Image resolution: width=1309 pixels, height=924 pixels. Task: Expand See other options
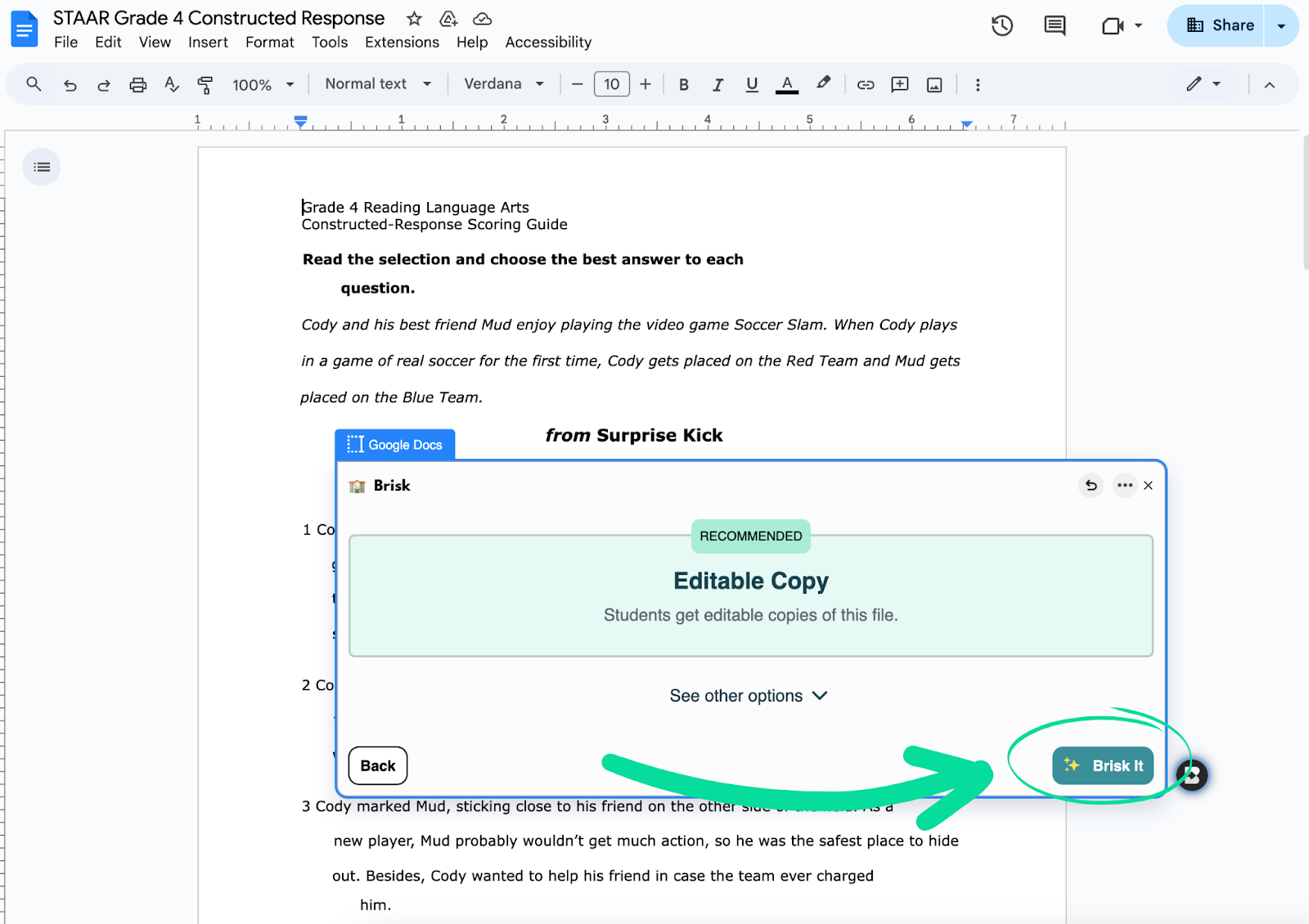click(749, 696)
